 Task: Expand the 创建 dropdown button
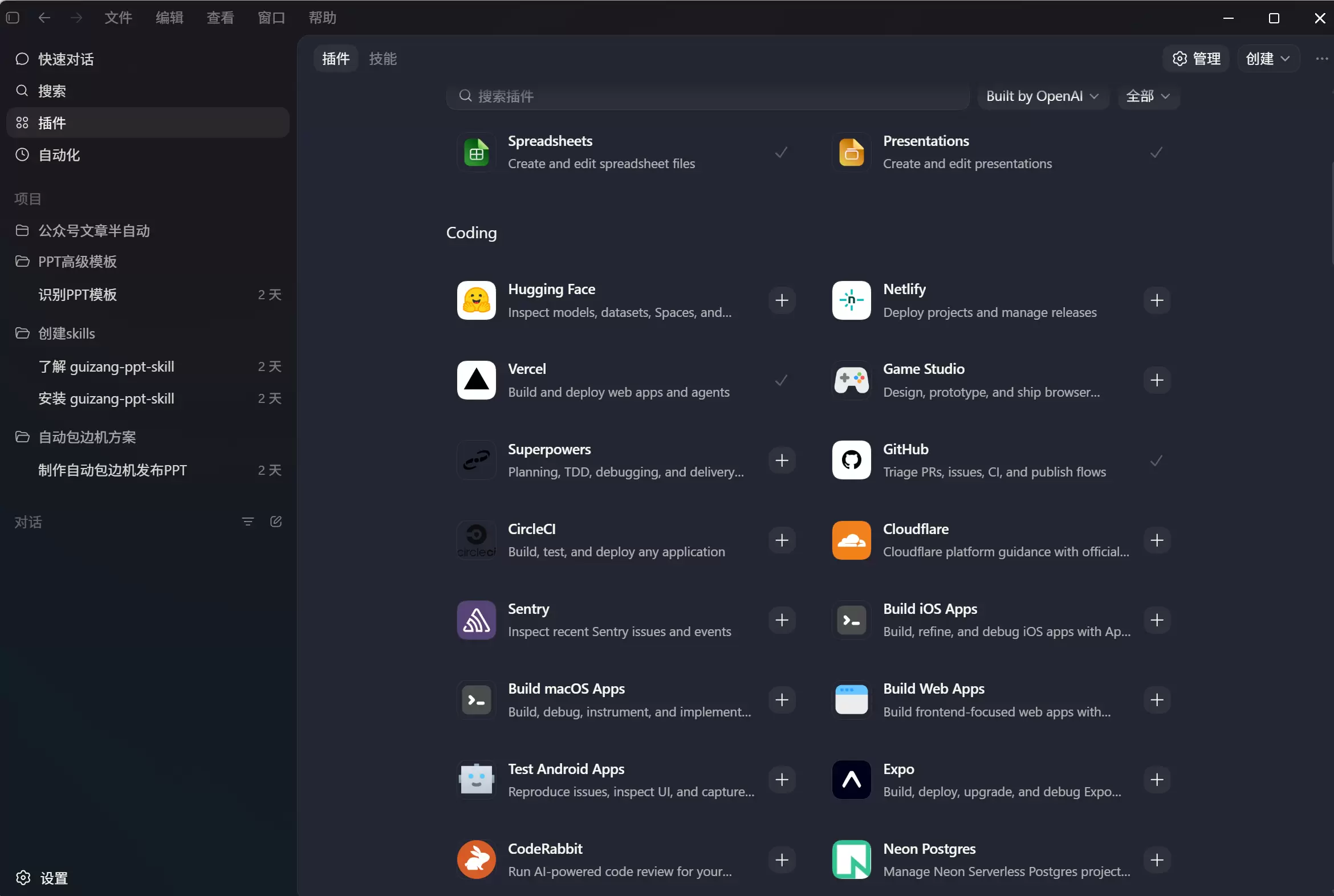(x=1268, y=59)
